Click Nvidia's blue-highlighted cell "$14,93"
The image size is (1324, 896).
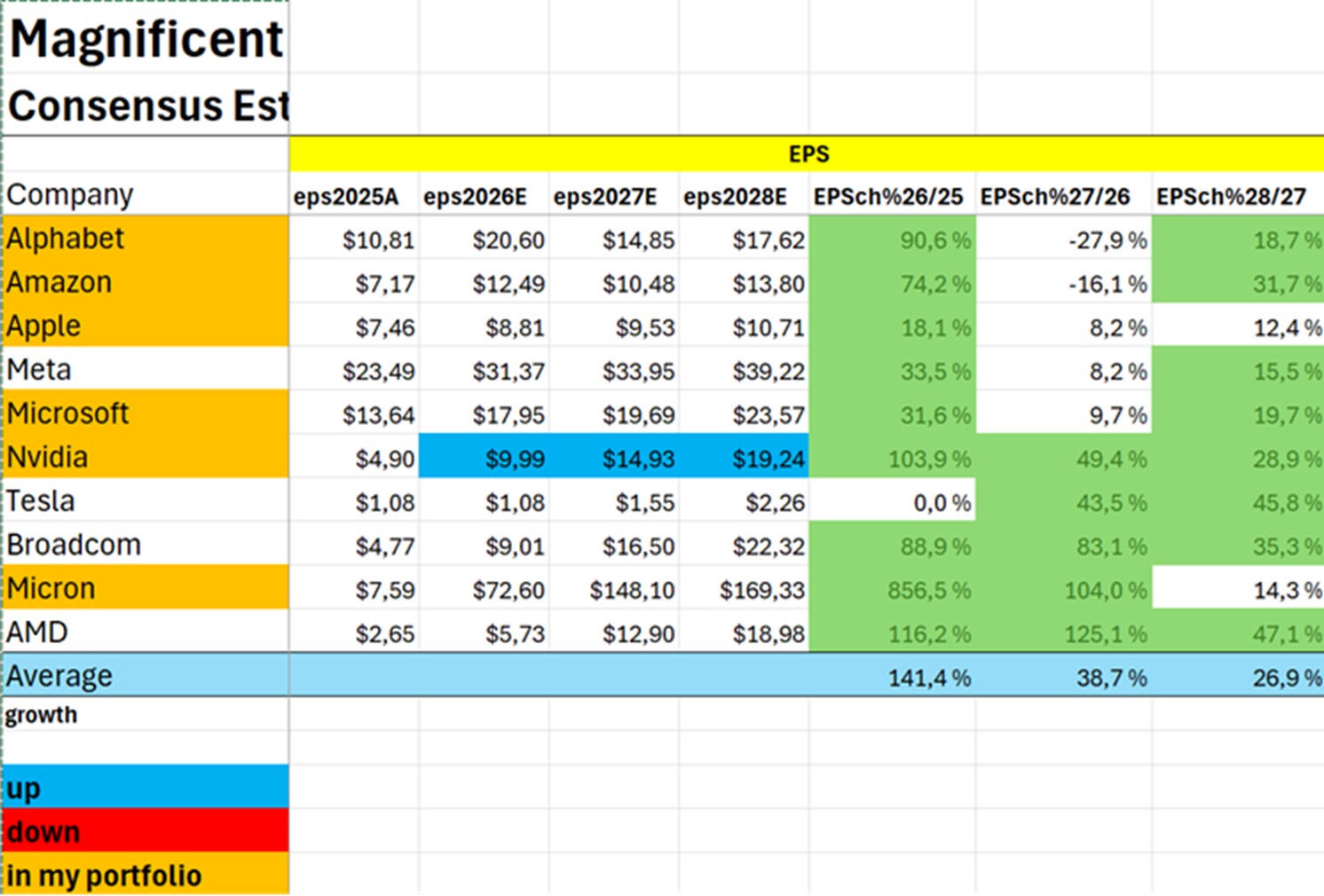point(614,457)
